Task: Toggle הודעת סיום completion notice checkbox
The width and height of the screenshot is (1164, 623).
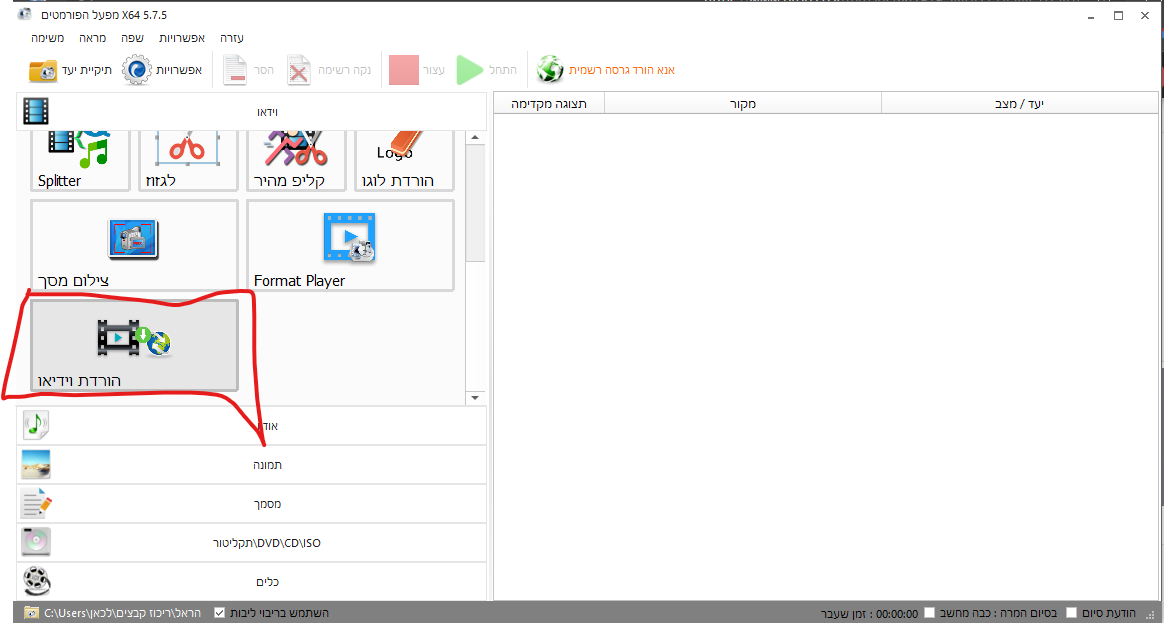Action: [x=1071, y=613]
